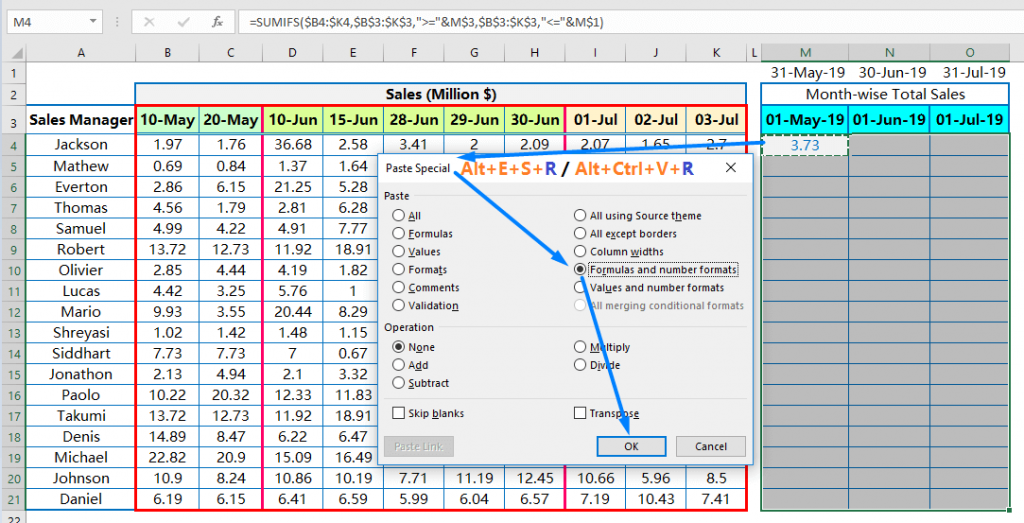Click the help question mark in dialog
Viewport: 1024px width, 523px height.
pyautogui.click(x=707, y=169)
